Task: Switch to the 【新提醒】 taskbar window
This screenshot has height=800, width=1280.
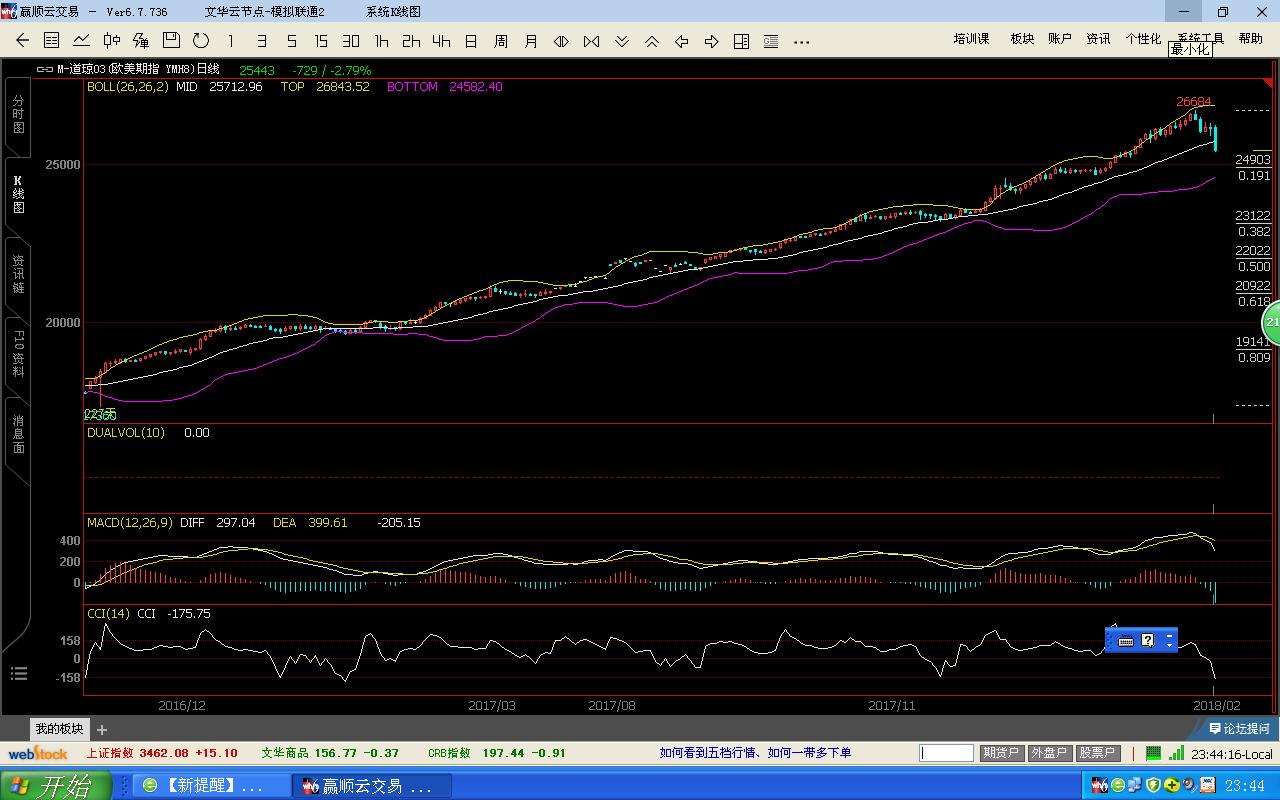Action: 213,786
